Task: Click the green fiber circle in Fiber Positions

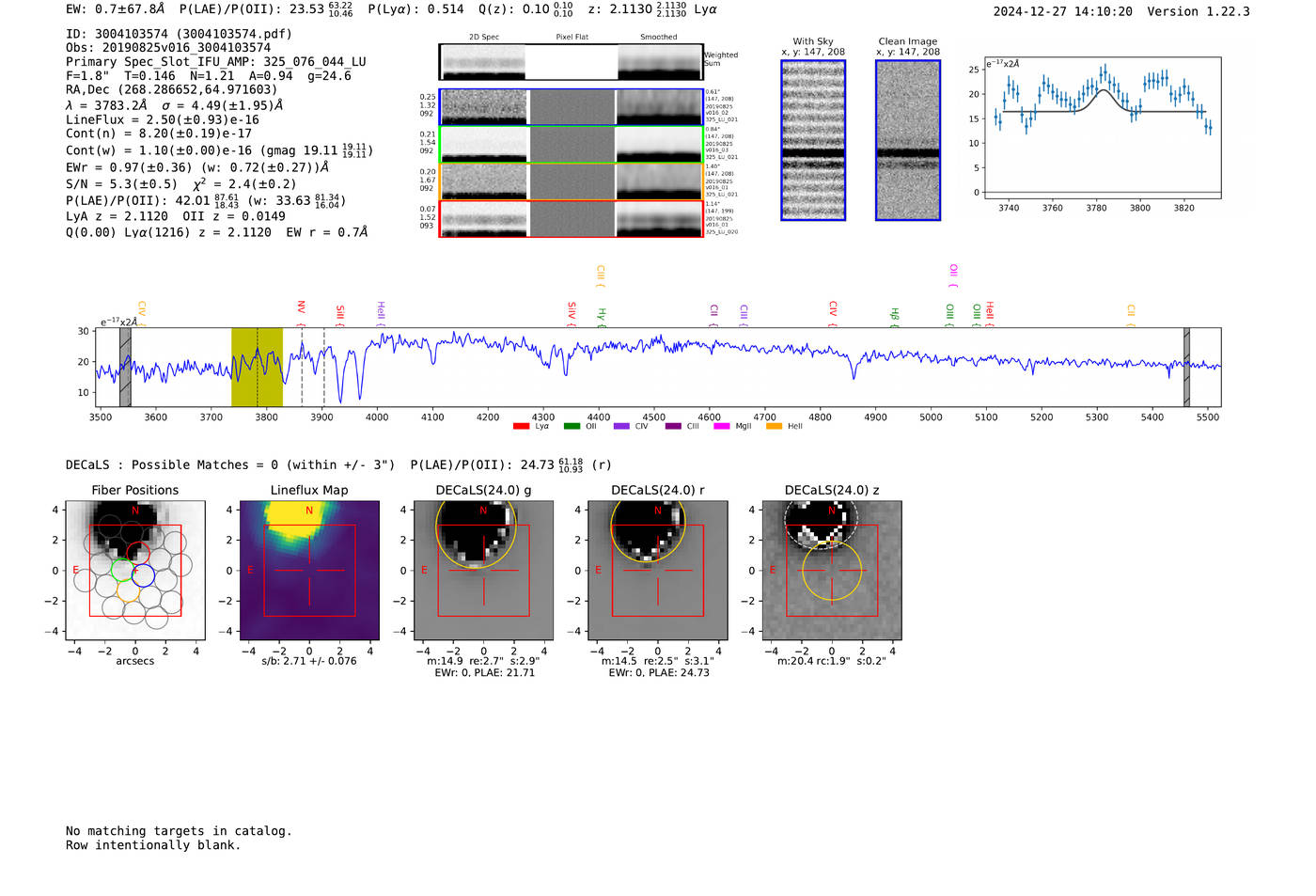Action: (x=122, y=570)
